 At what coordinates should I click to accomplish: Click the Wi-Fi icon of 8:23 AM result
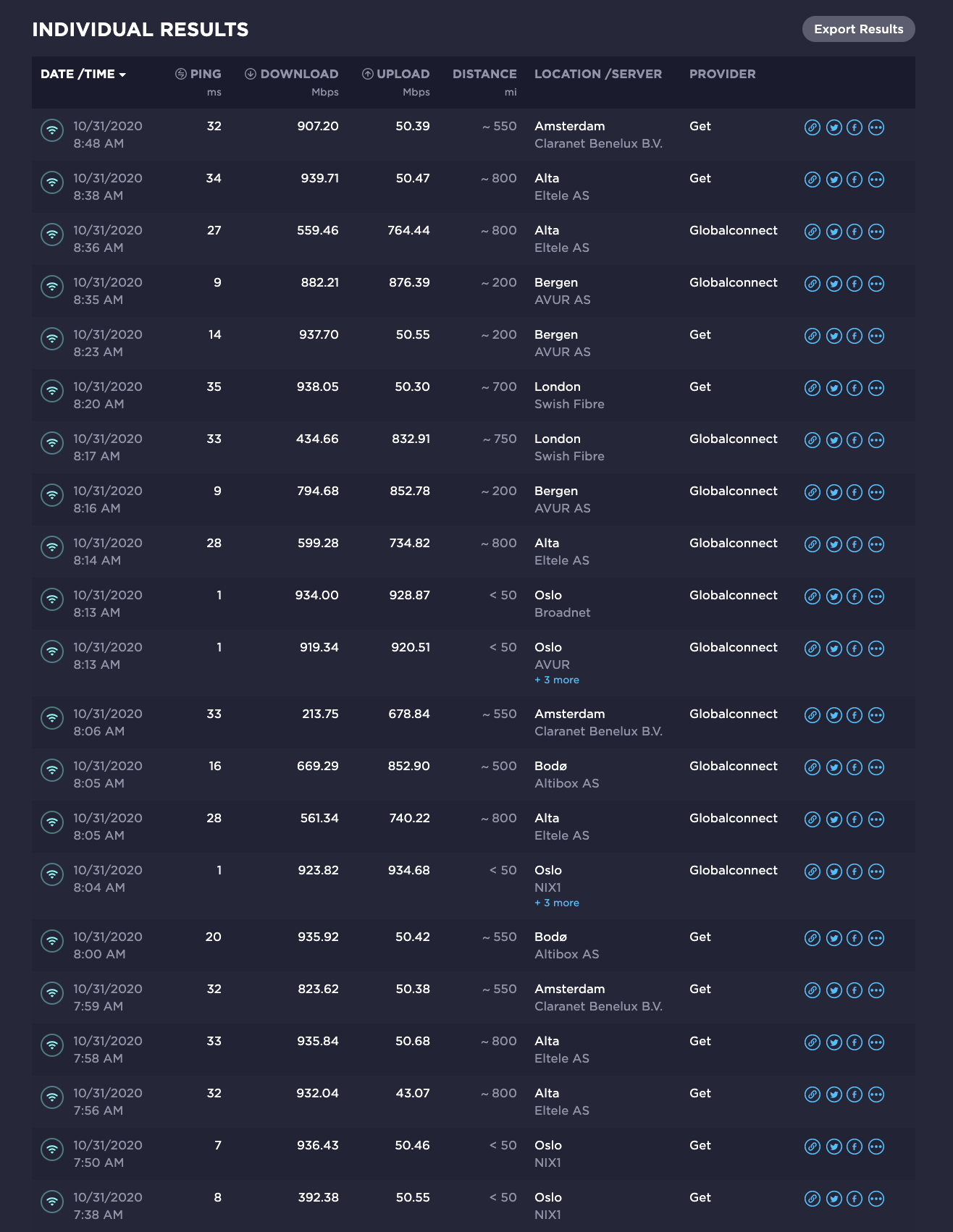tap(52, 339)
